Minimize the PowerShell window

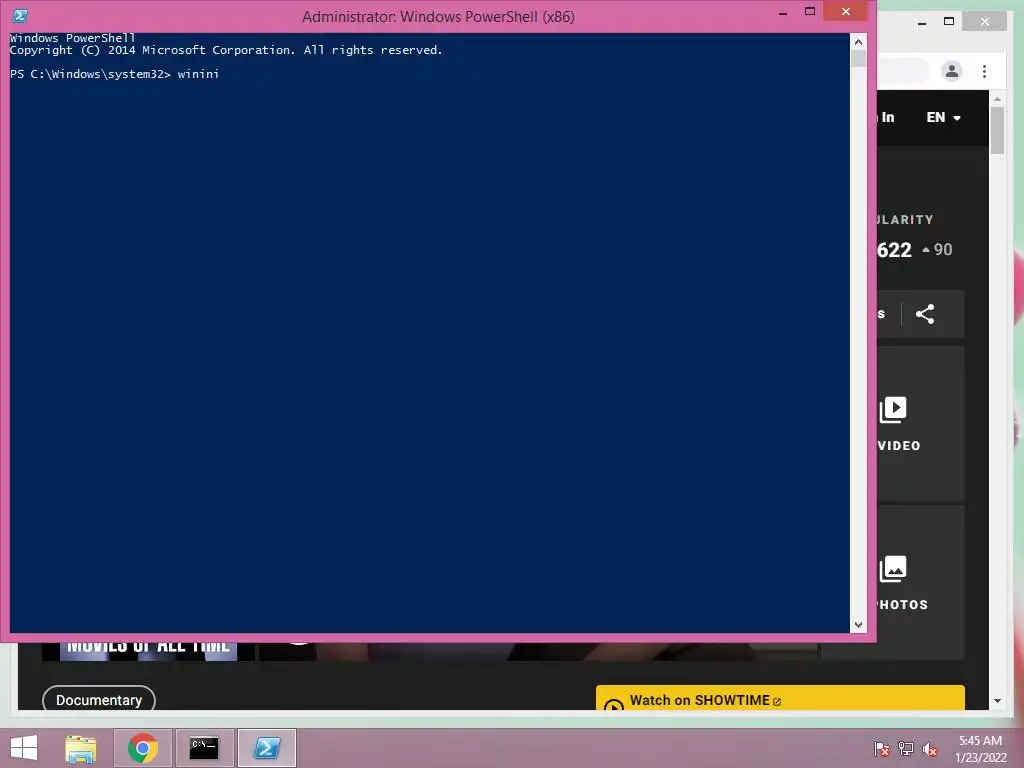coord(783,12)
